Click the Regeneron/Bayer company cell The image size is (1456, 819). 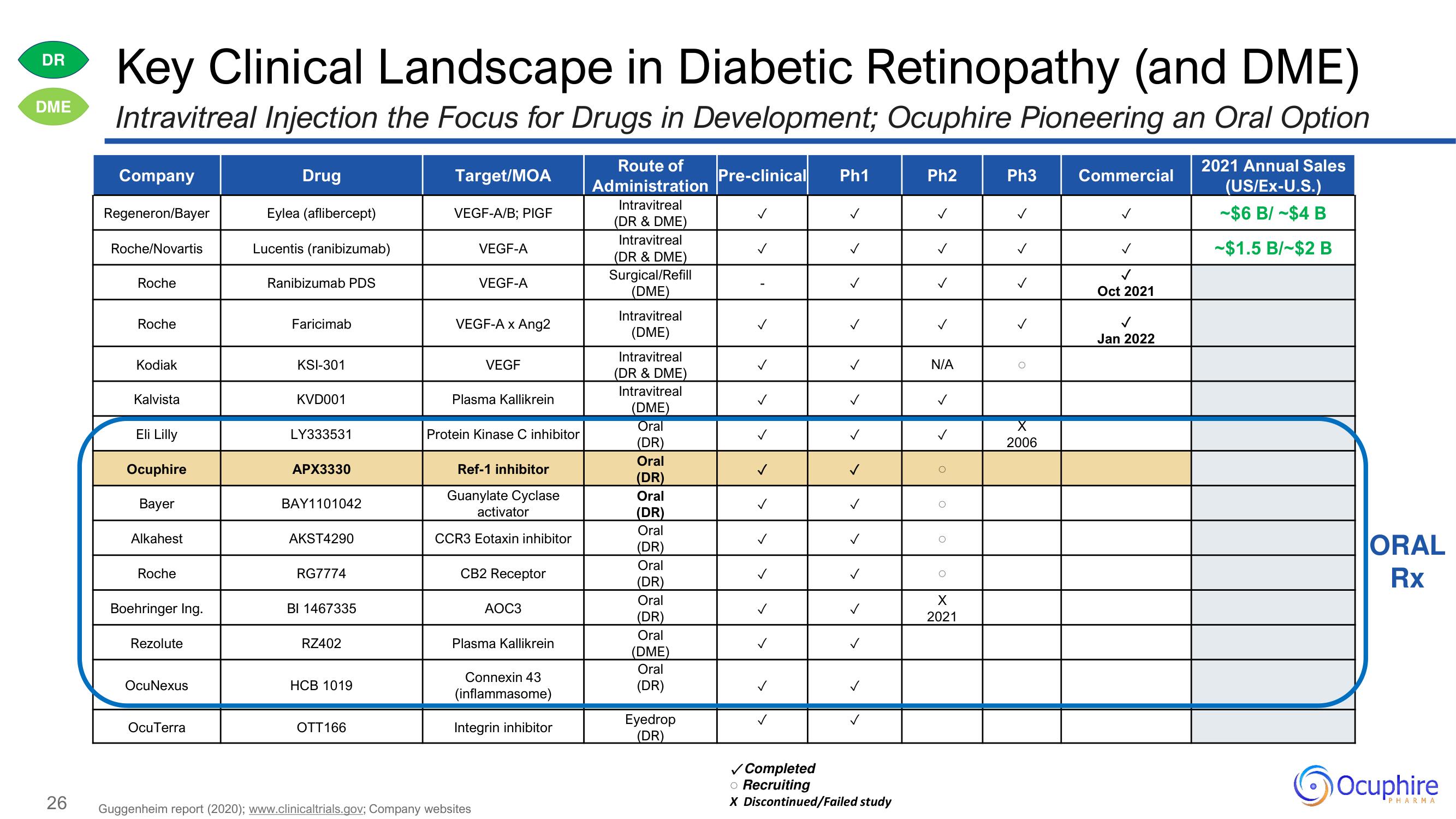pos(157,213)
